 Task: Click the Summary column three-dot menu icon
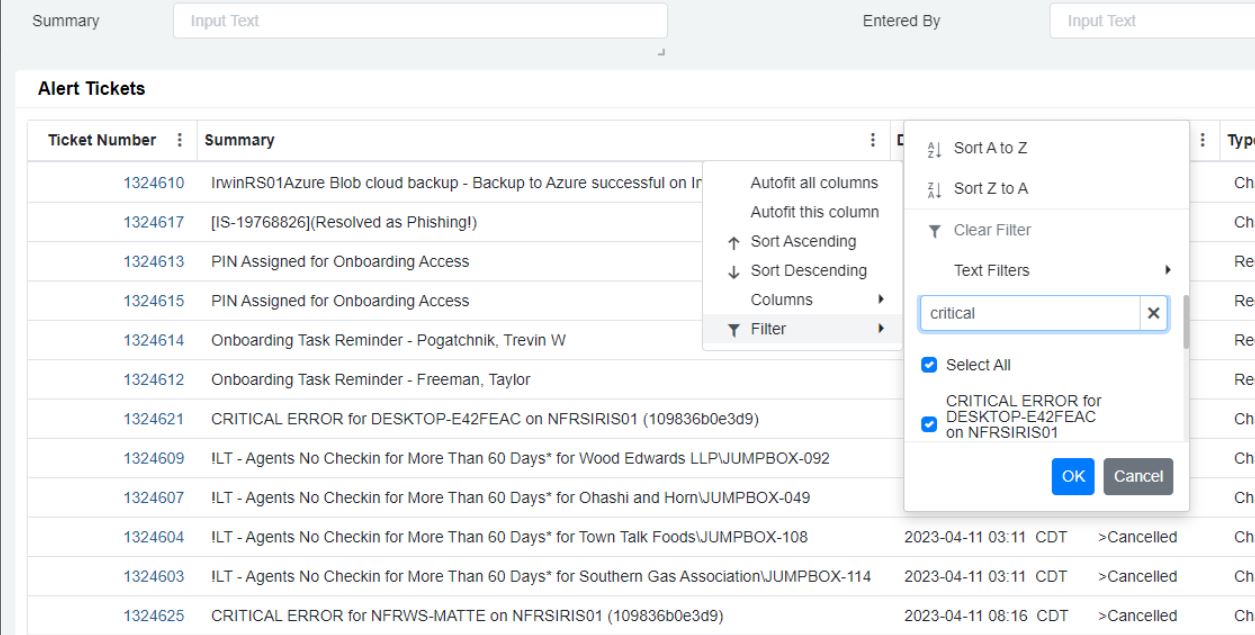point(873,141)
